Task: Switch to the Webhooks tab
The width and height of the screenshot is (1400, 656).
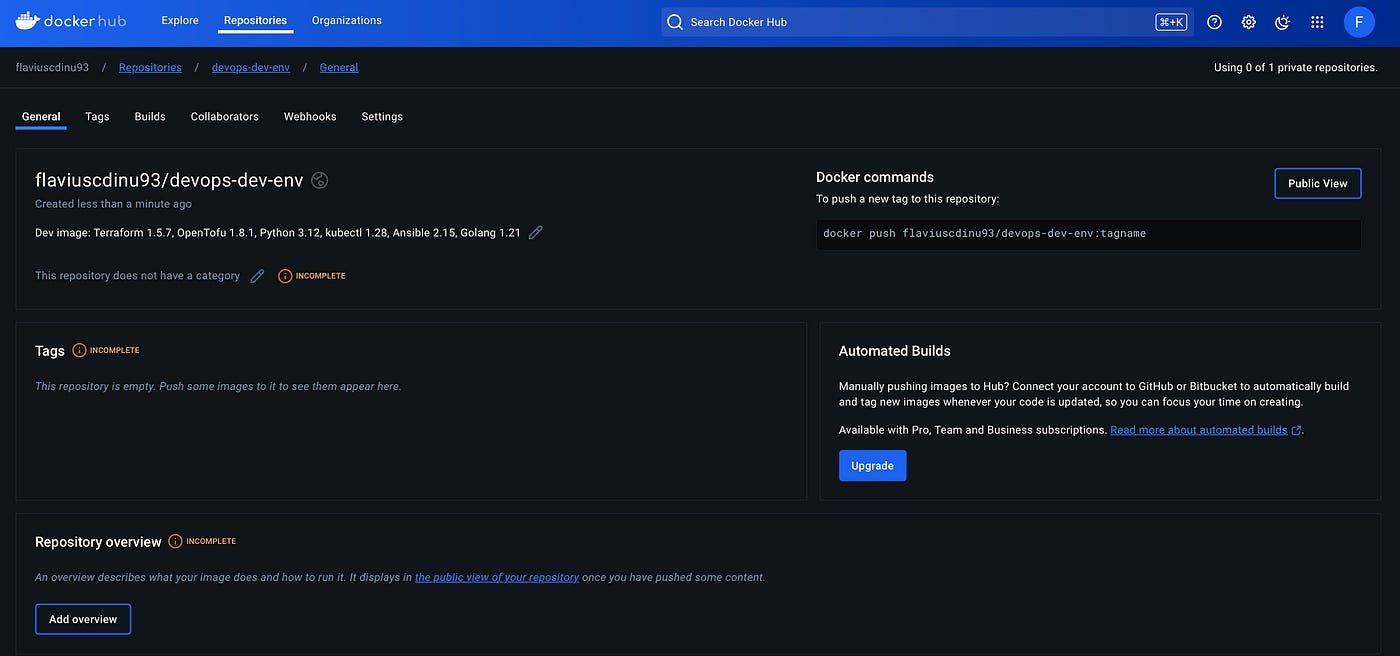Action: 310,117
